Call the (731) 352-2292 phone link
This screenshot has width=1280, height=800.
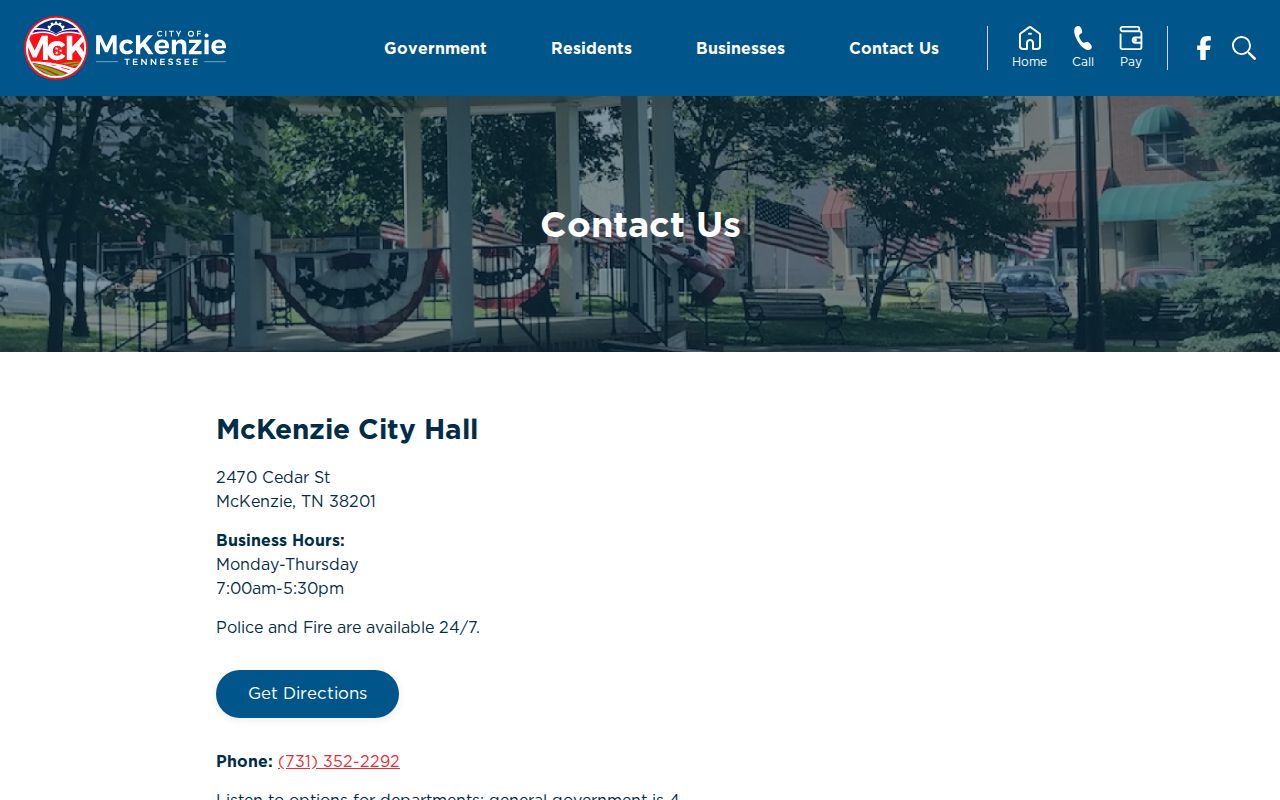[339, 762]
